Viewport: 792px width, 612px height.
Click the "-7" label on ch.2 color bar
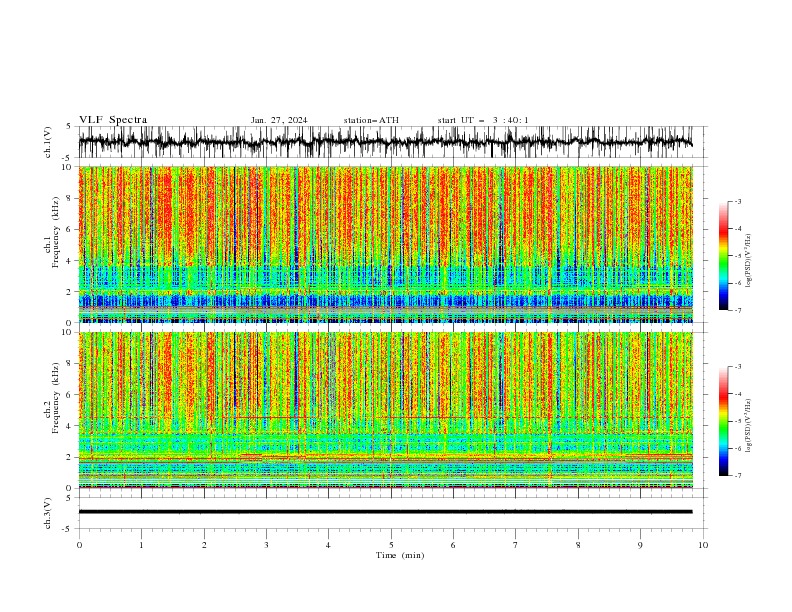pyautogui.click(x=738, y=475)
